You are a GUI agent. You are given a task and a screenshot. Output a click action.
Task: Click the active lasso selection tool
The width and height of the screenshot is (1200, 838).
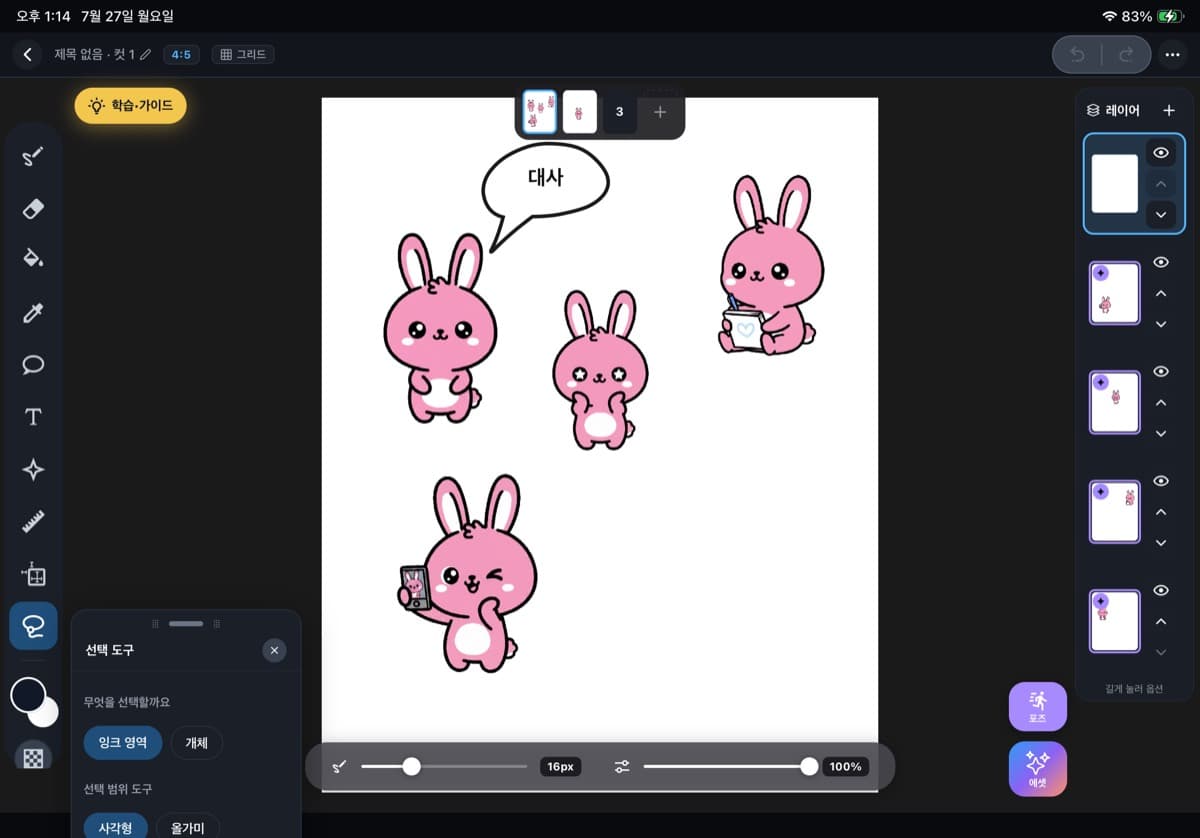(33, 626)
